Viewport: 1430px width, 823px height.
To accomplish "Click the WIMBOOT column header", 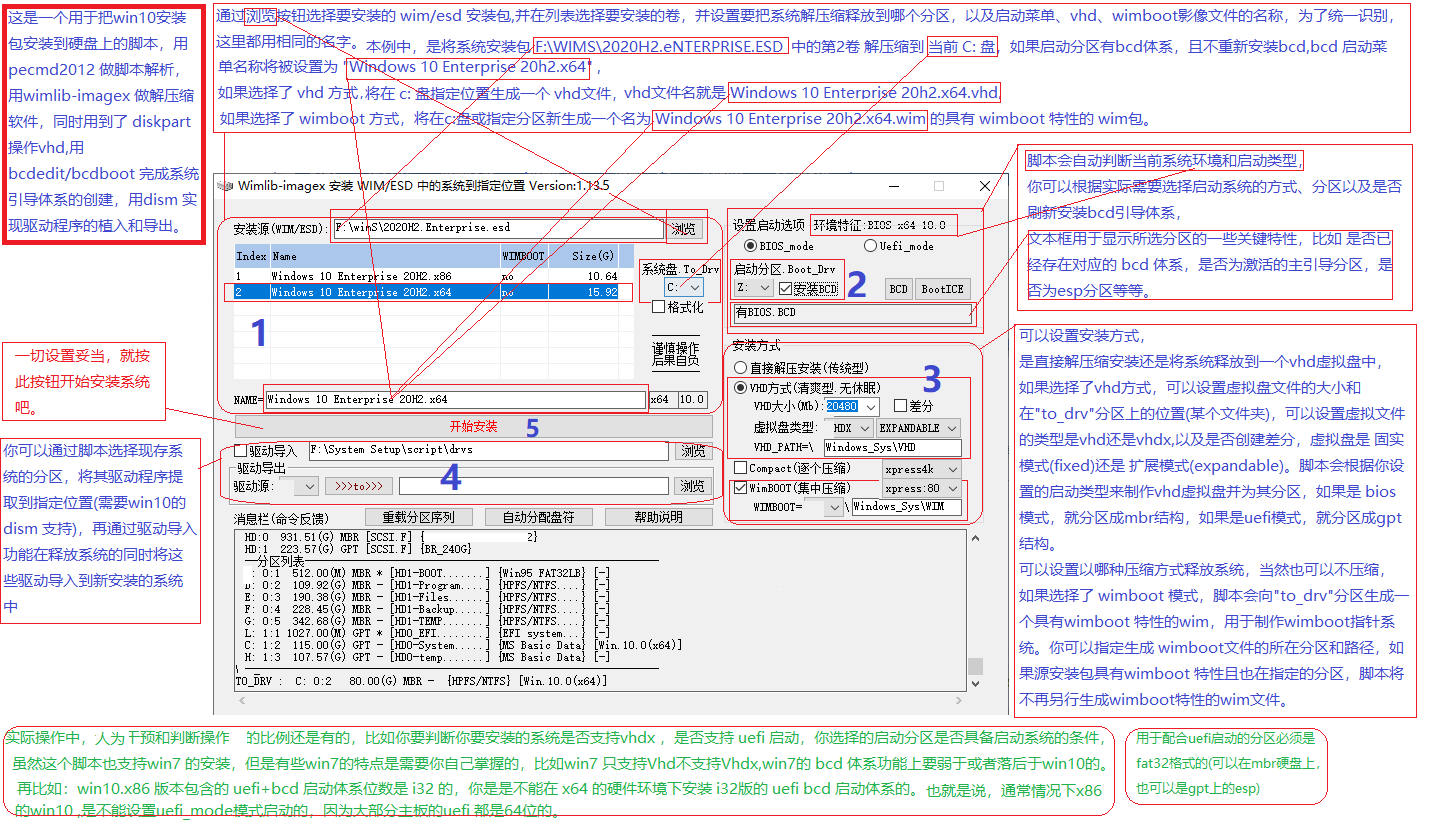I will [523, 257].
